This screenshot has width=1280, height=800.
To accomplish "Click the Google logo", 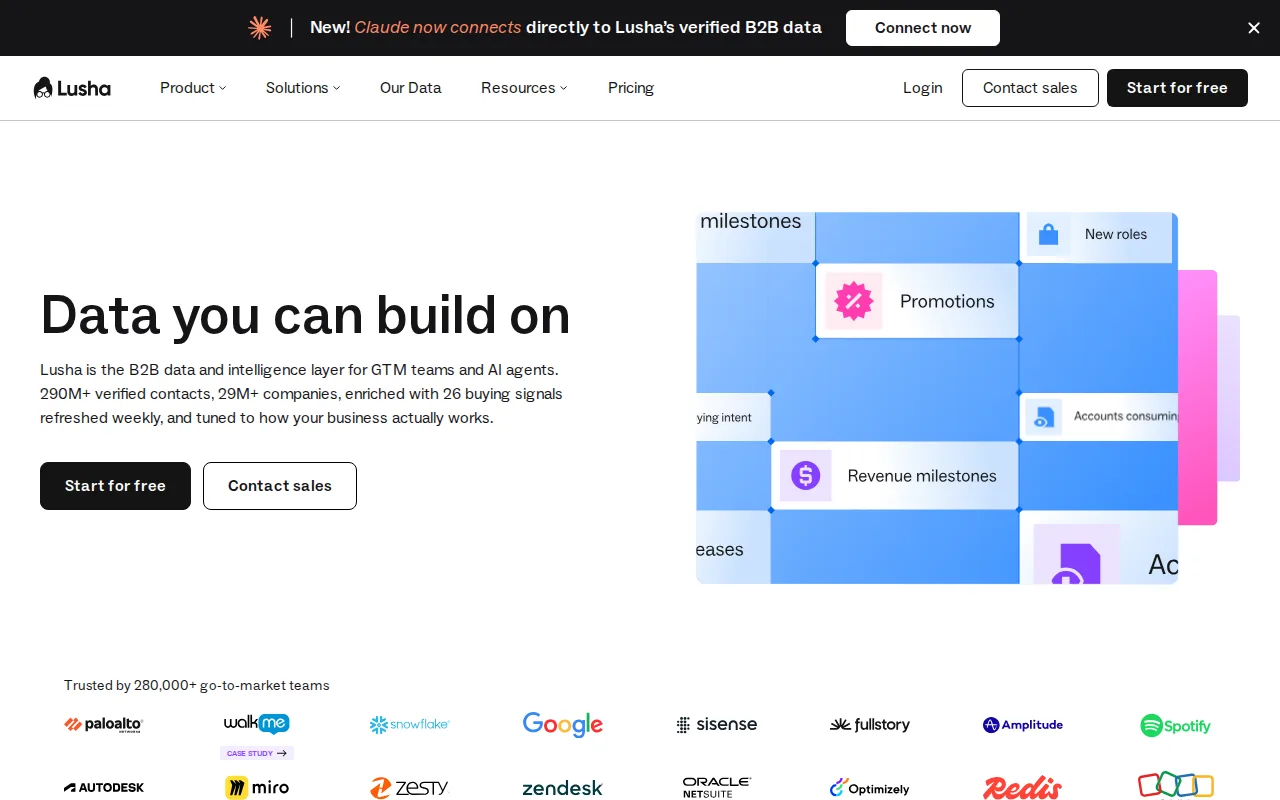I will tap(563, 725).
